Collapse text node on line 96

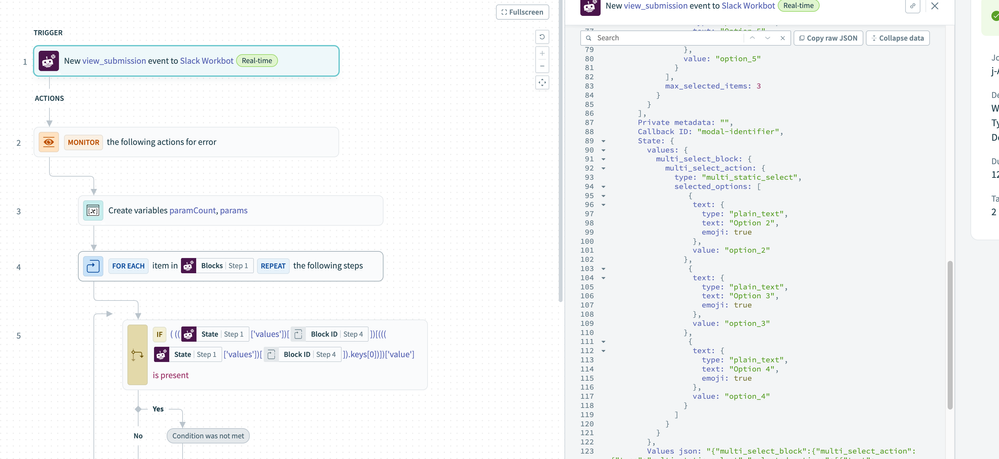[x=603, y=205]
